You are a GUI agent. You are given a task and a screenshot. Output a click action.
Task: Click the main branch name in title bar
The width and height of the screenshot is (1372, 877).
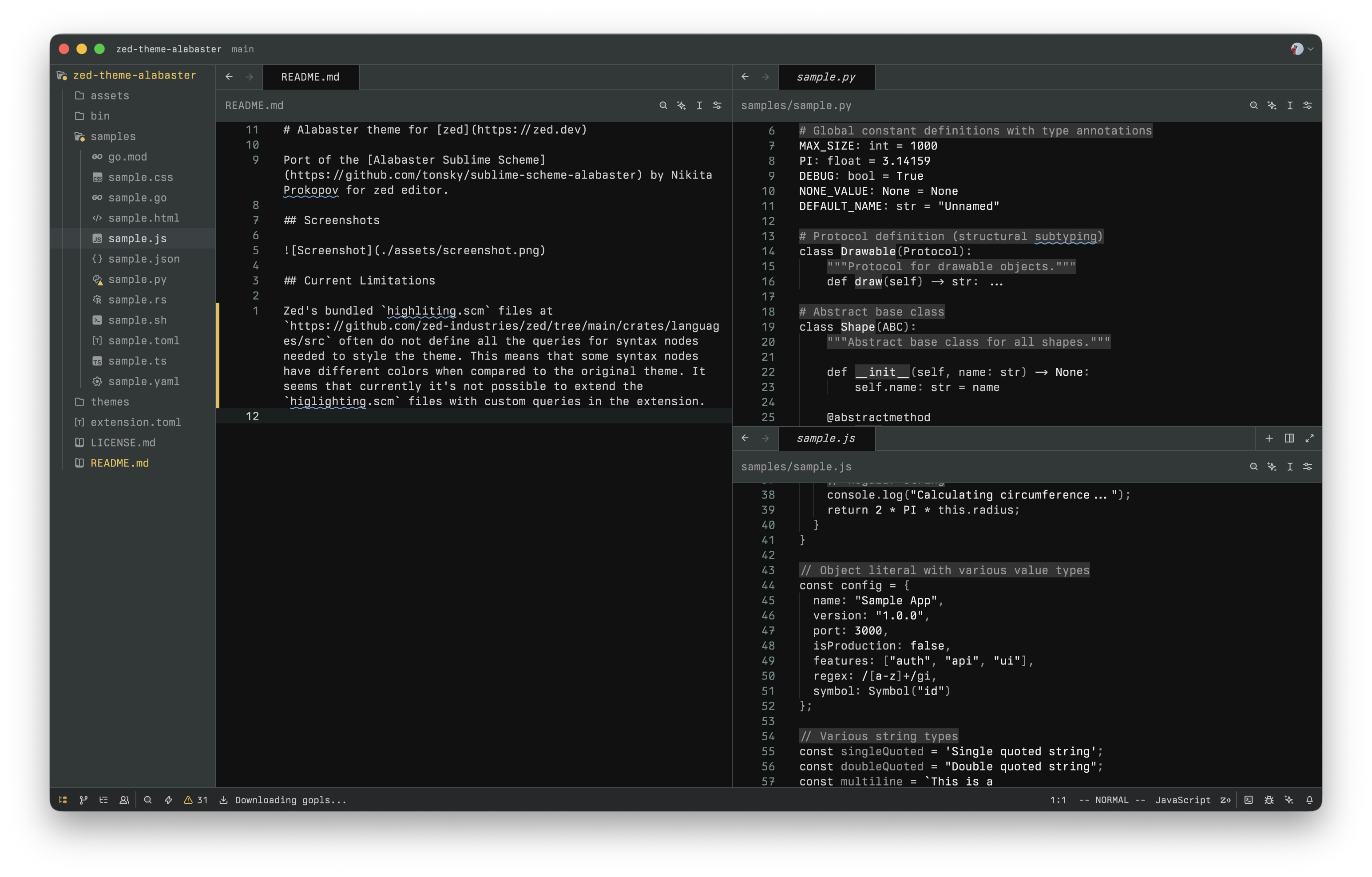[243, 49]
